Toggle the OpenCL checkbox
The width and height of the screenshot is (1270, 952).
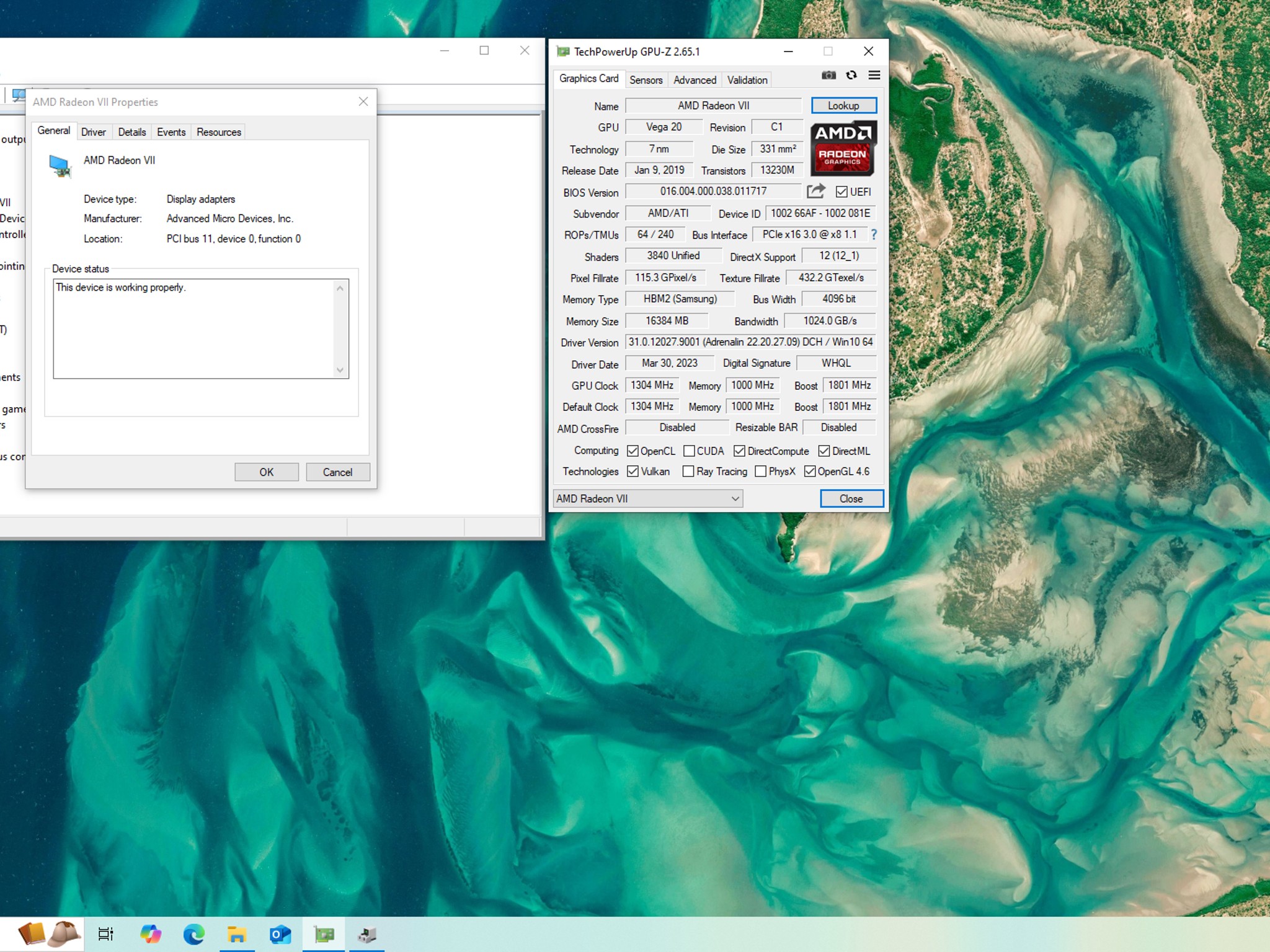coord(633,451)
